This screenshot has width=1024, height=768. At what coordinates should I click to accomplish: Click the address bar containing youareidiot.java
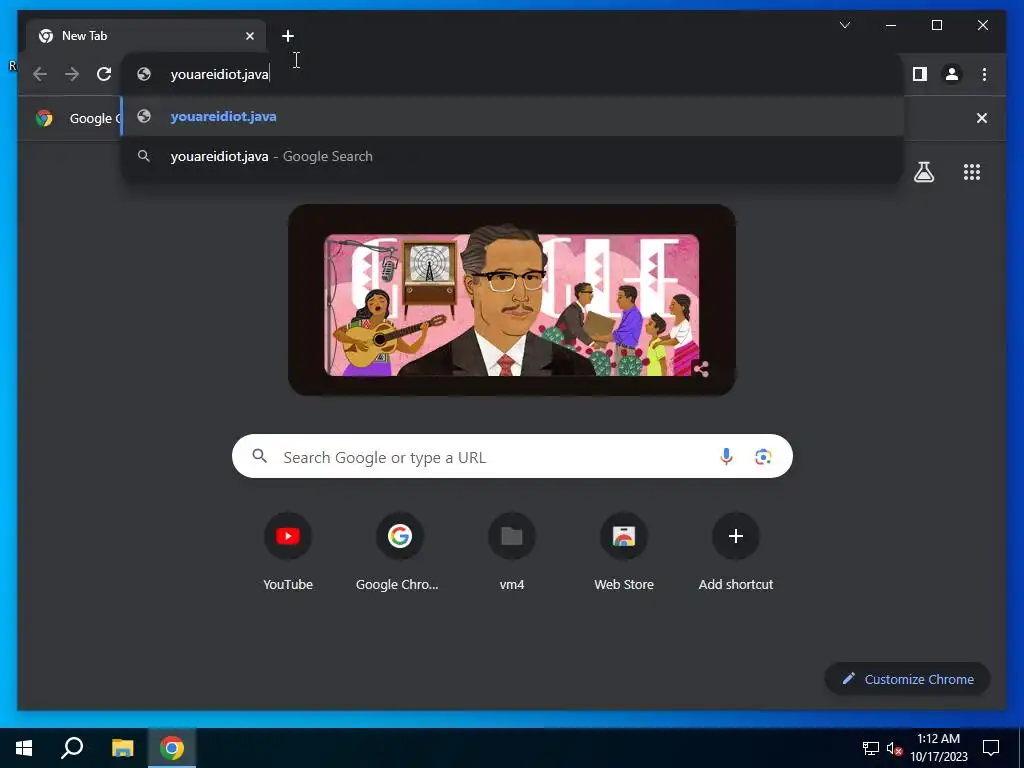pos(513,74)
